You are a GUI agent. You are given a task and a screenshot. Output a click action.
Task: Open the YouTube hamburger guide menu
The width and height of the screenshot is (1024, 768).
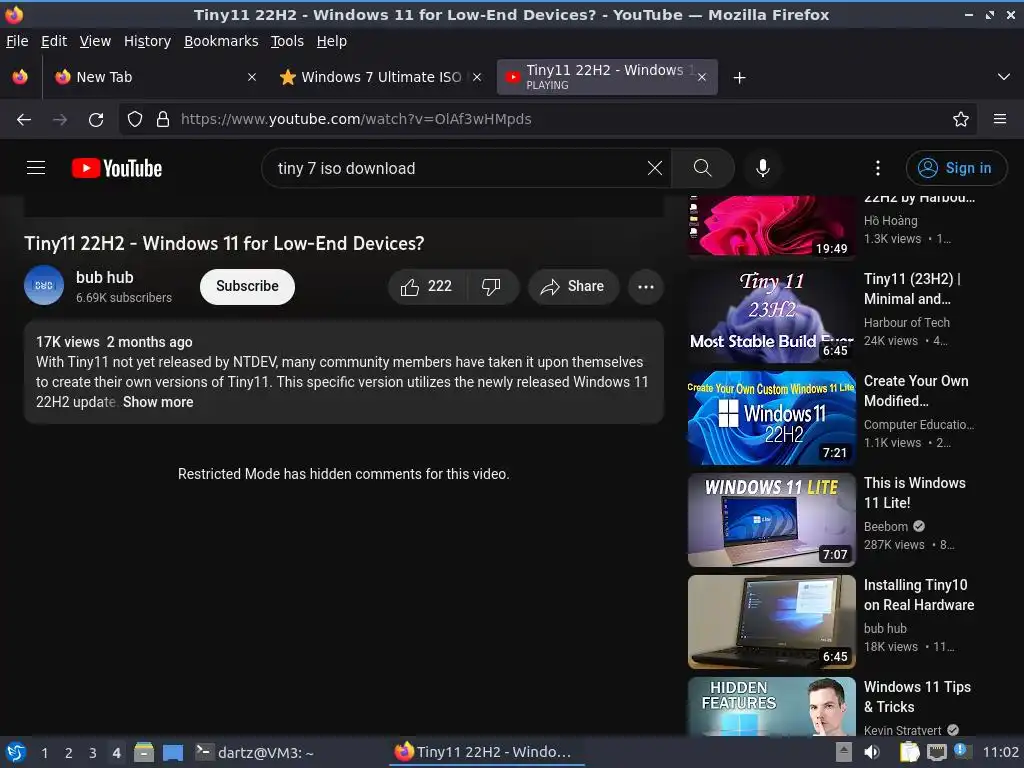click(36, 168)
